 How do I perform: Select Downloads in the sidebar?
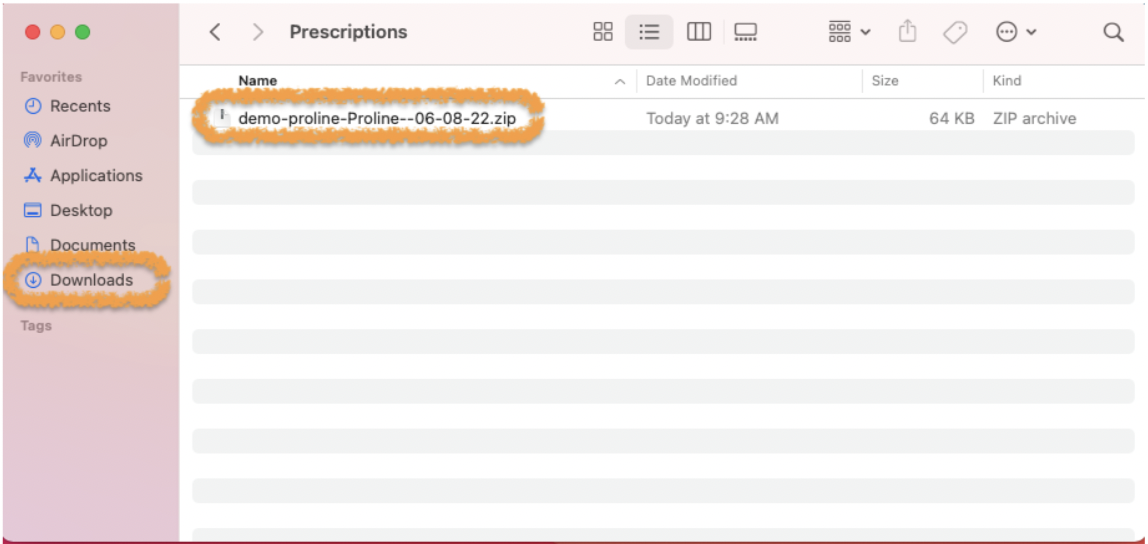click(90, 280)
